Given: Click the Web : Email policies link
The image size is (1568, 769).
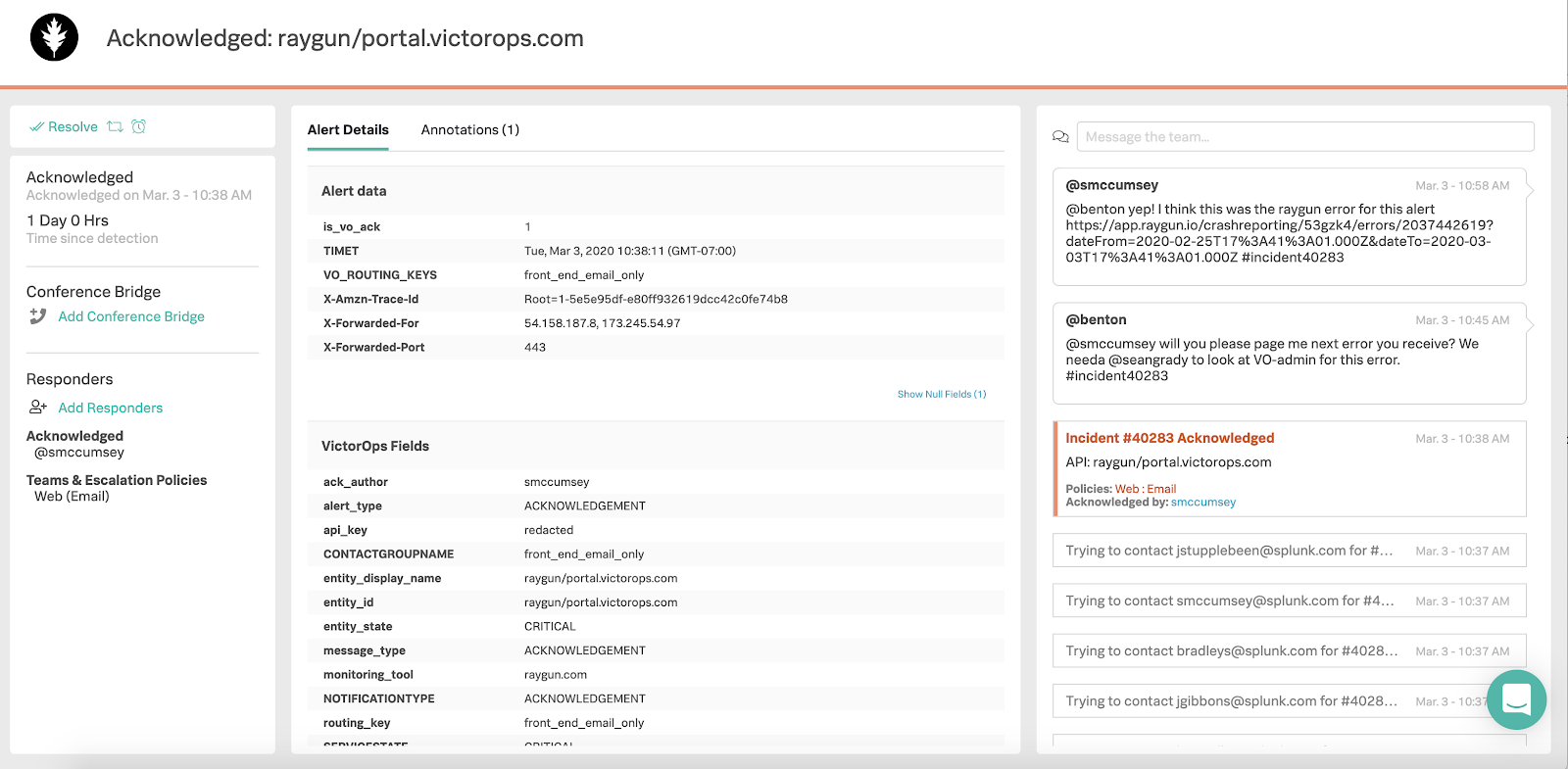Looking at the screenshot, I should coord(1146,489).
